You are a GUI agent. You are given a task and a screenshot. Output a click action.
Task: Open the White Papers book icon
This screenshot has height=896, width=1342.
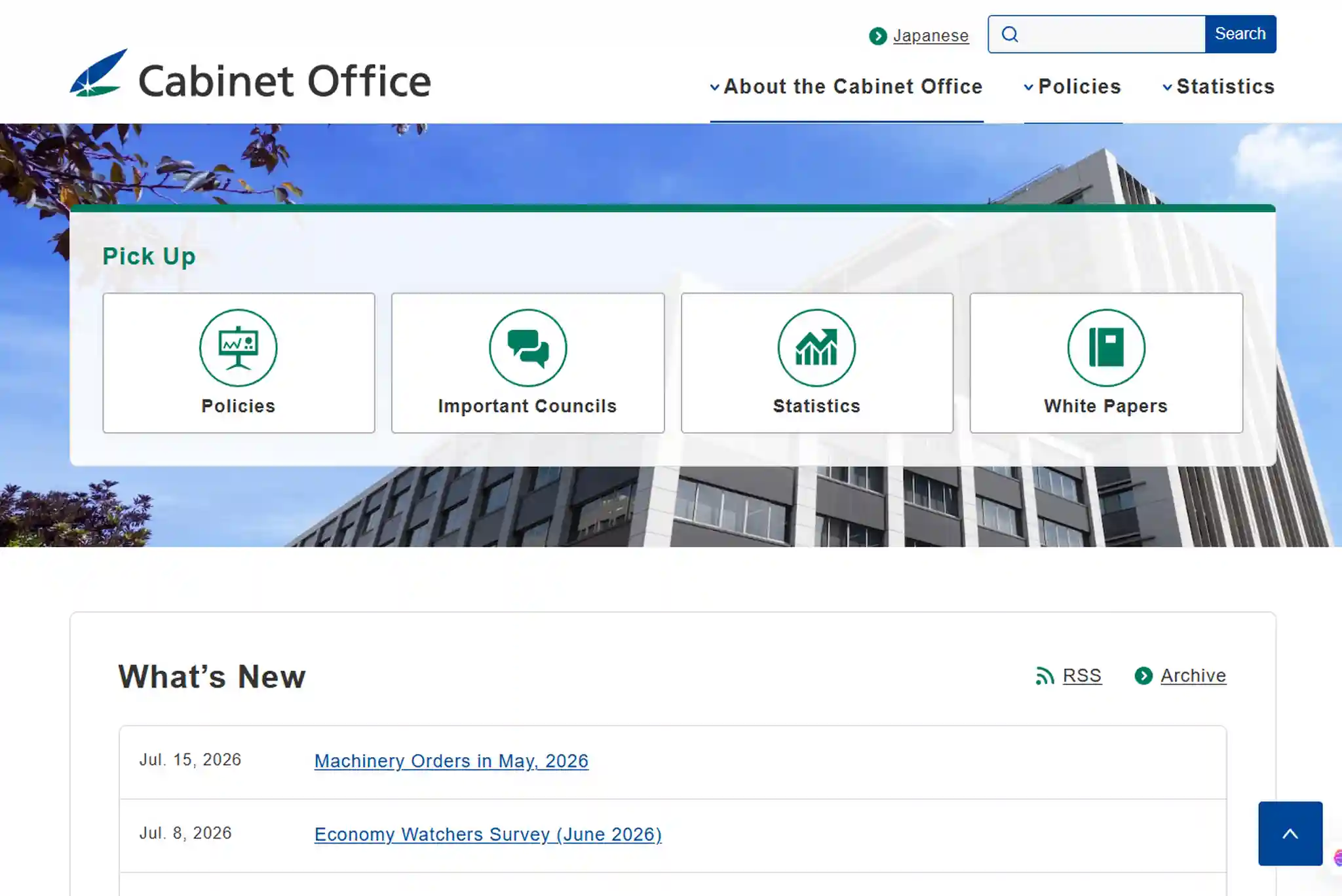click(x=1106, y=348)
